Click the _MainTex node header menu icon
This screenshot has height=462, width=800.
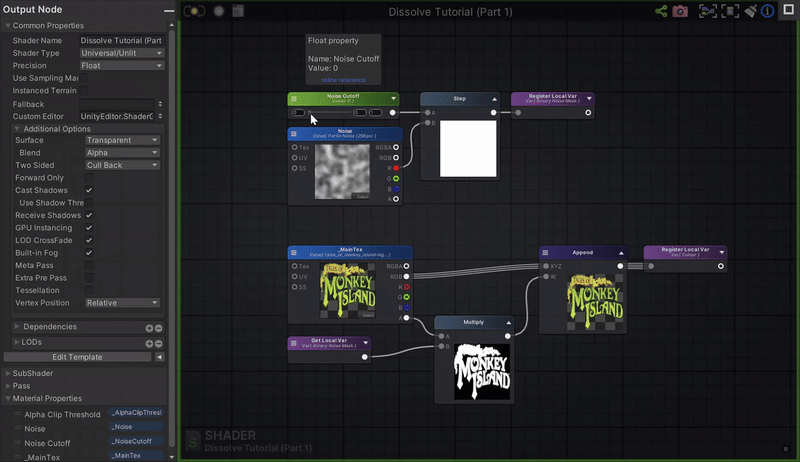(294, 252)
